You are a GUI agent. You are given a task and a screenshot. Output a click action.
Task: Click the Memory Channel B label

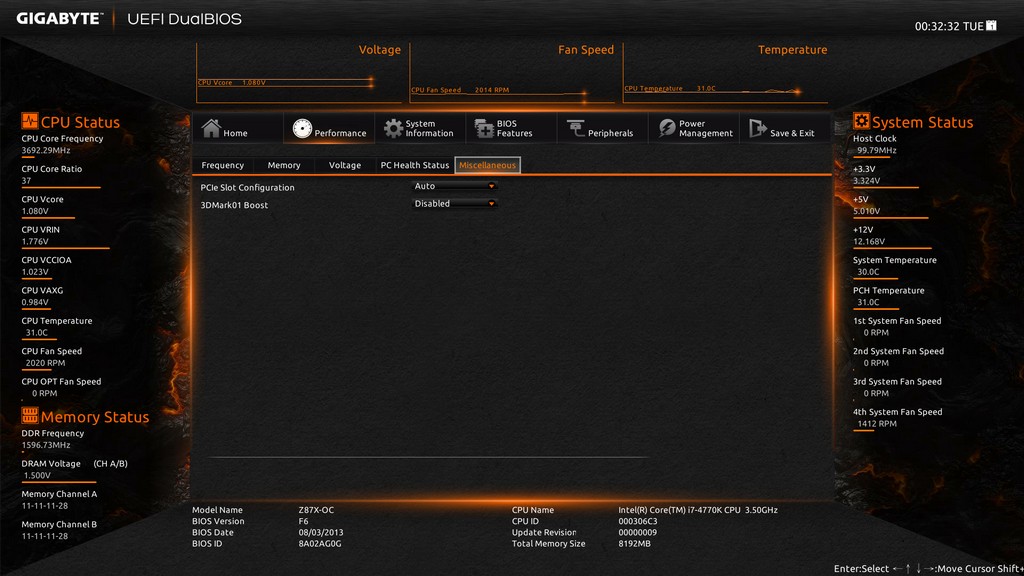click(59, 524)
